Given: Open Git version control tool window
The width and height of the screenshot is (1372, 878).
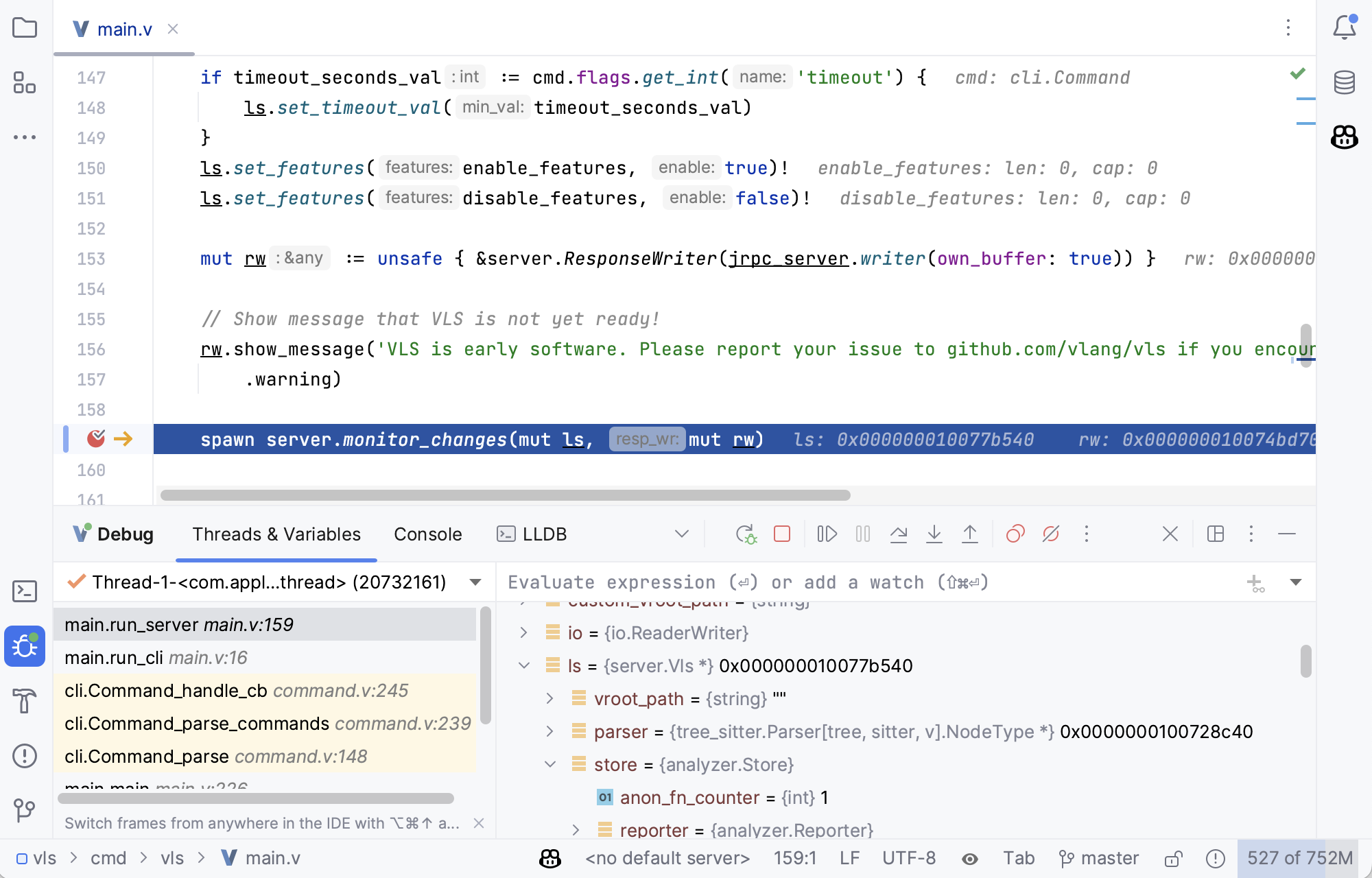Looking at the screenshot, I should pos(25,810).
